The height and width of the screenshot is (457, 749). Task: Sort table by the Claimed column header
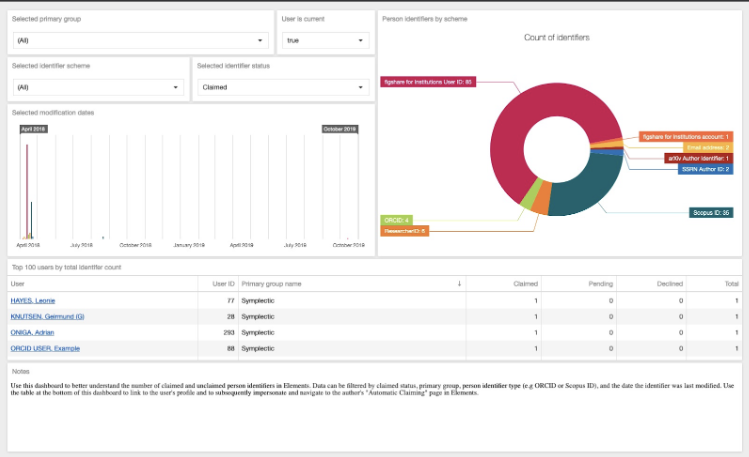point(524,284)
